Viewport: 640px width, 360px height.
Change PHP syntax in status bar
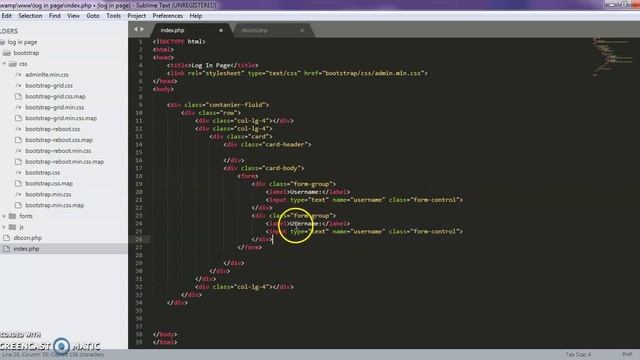click(x=627, y=355)
